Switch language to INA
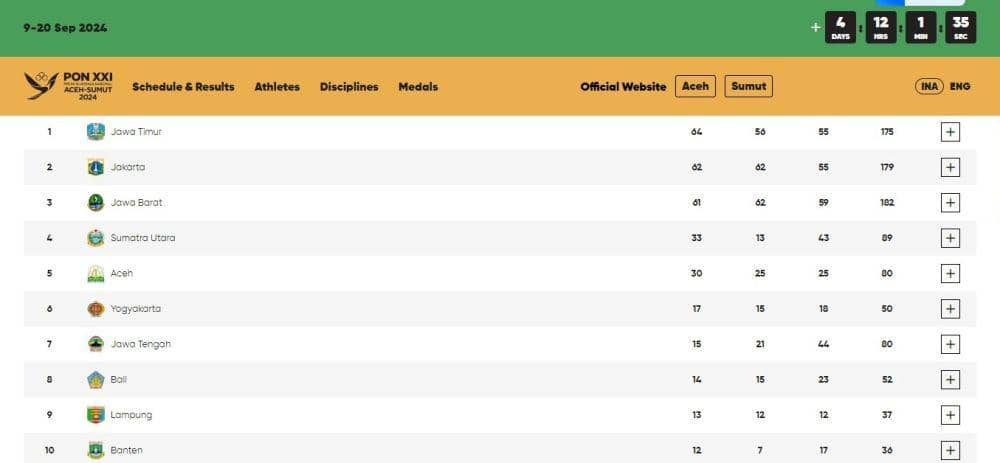Screen dimensions: 1000x463 pos(929,86)
